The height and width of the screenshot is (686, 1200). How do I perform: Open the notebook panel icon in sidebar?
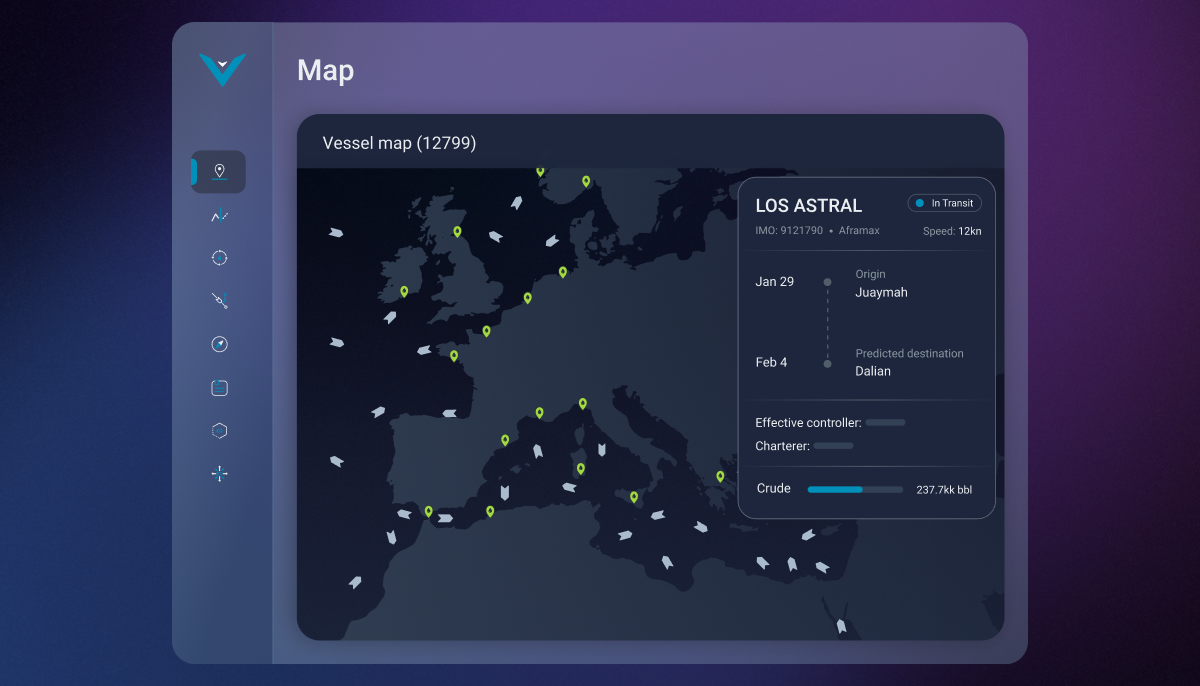219,387
